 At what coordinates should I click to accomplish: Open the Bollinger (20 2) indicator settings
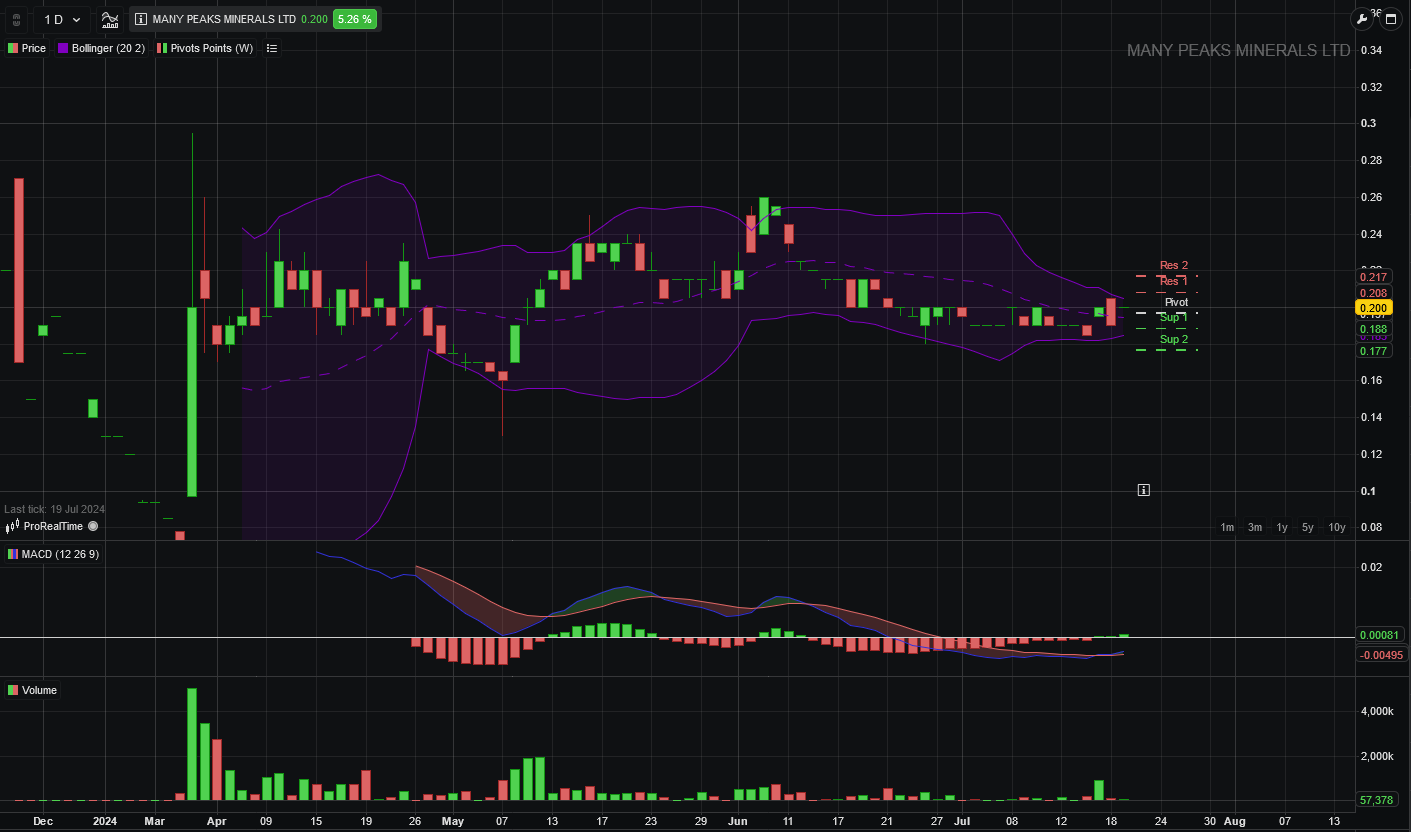102,48
